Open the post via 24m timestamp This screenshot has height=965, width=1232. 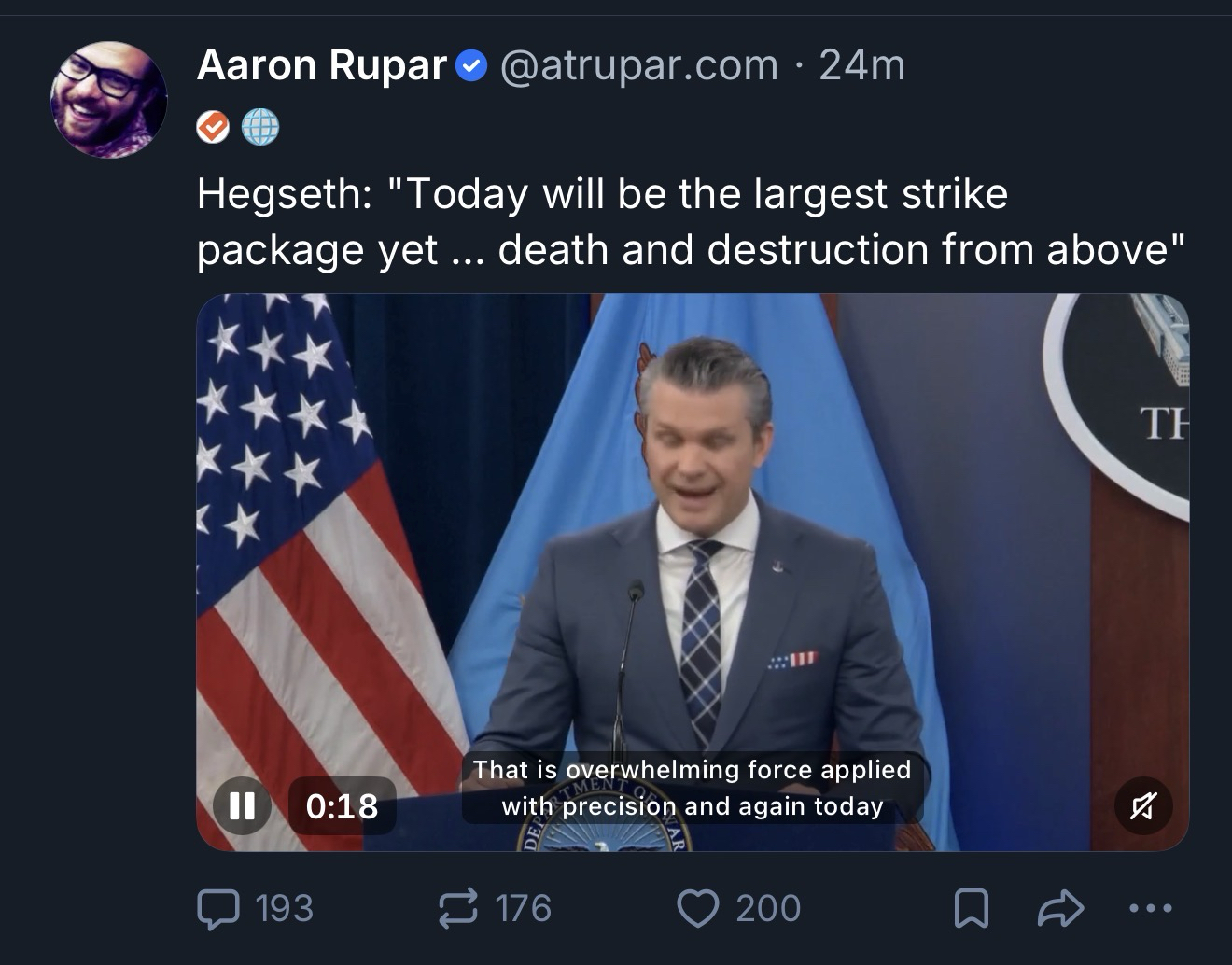[x=861, y=65]
